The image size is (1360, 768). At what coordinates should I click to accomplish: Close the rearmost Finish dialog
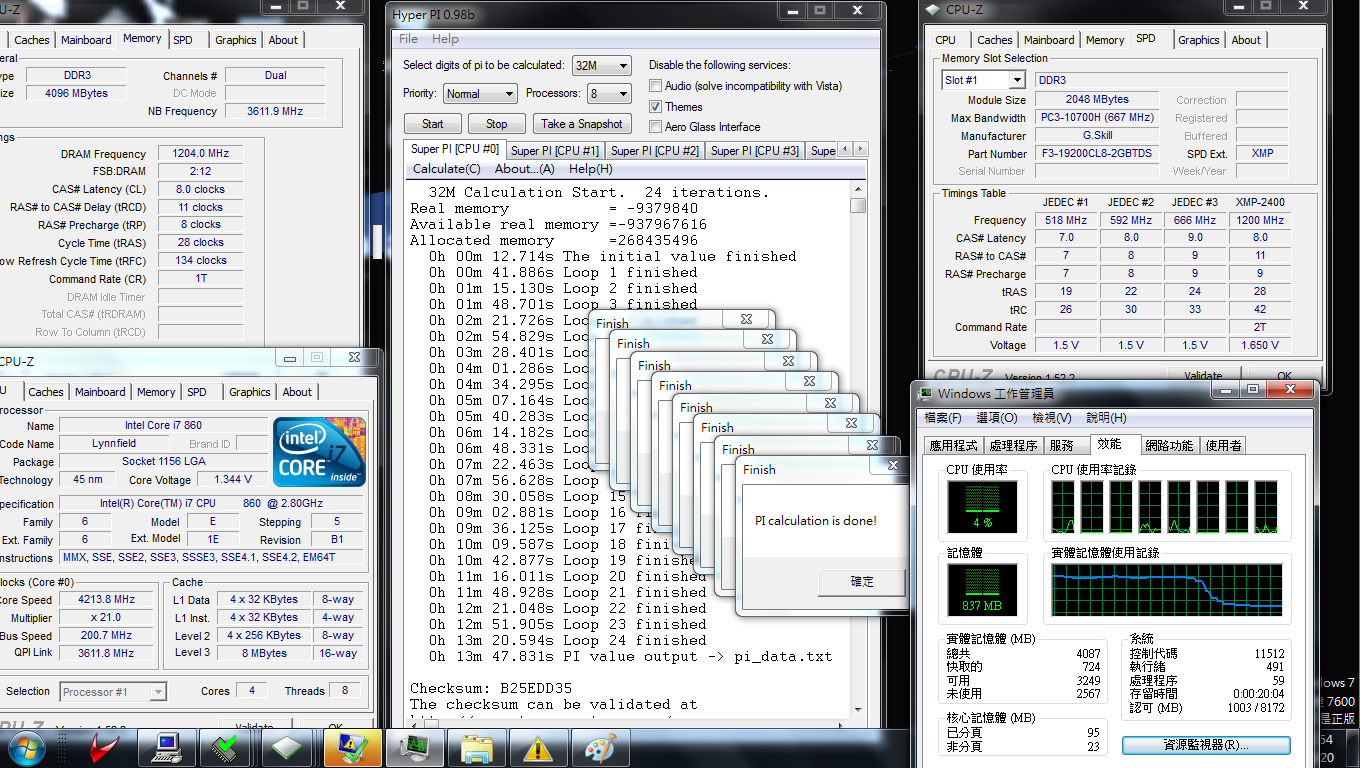tap(746, 320)
